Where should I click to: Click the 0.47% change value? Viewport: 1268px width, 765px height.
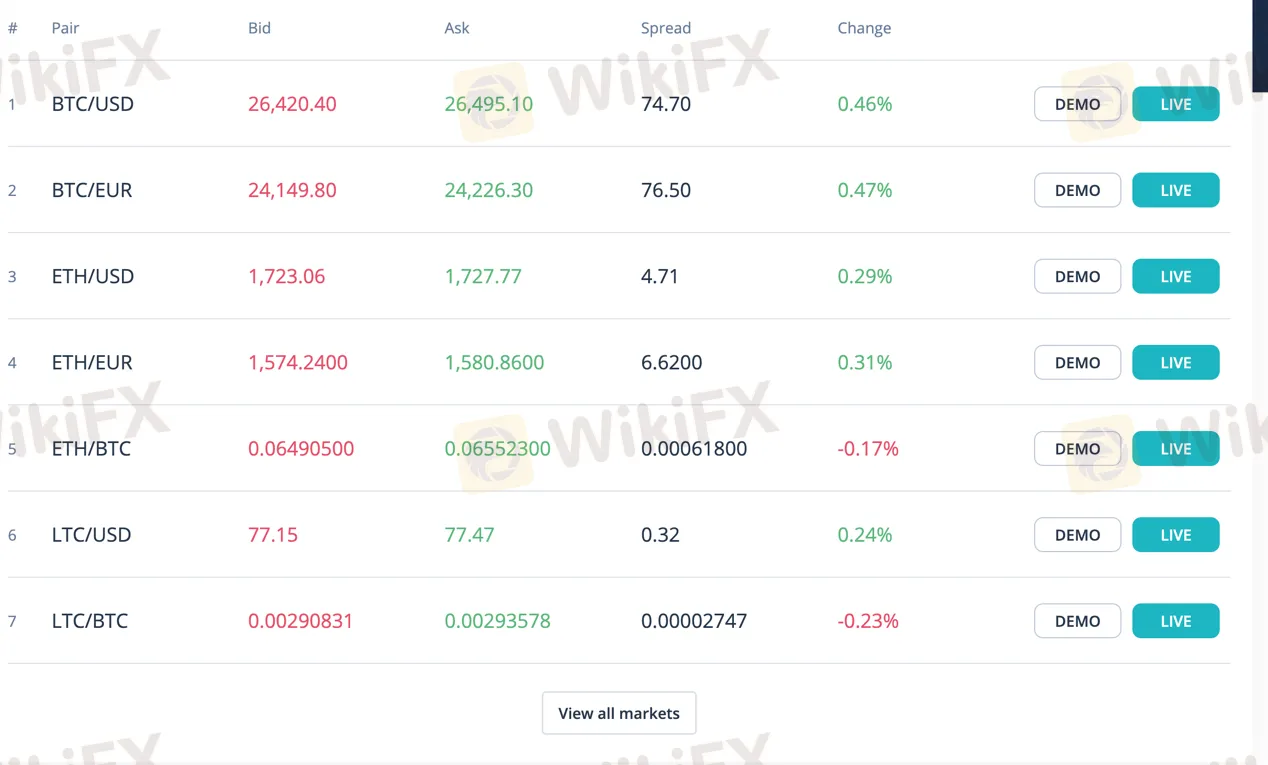865,190
